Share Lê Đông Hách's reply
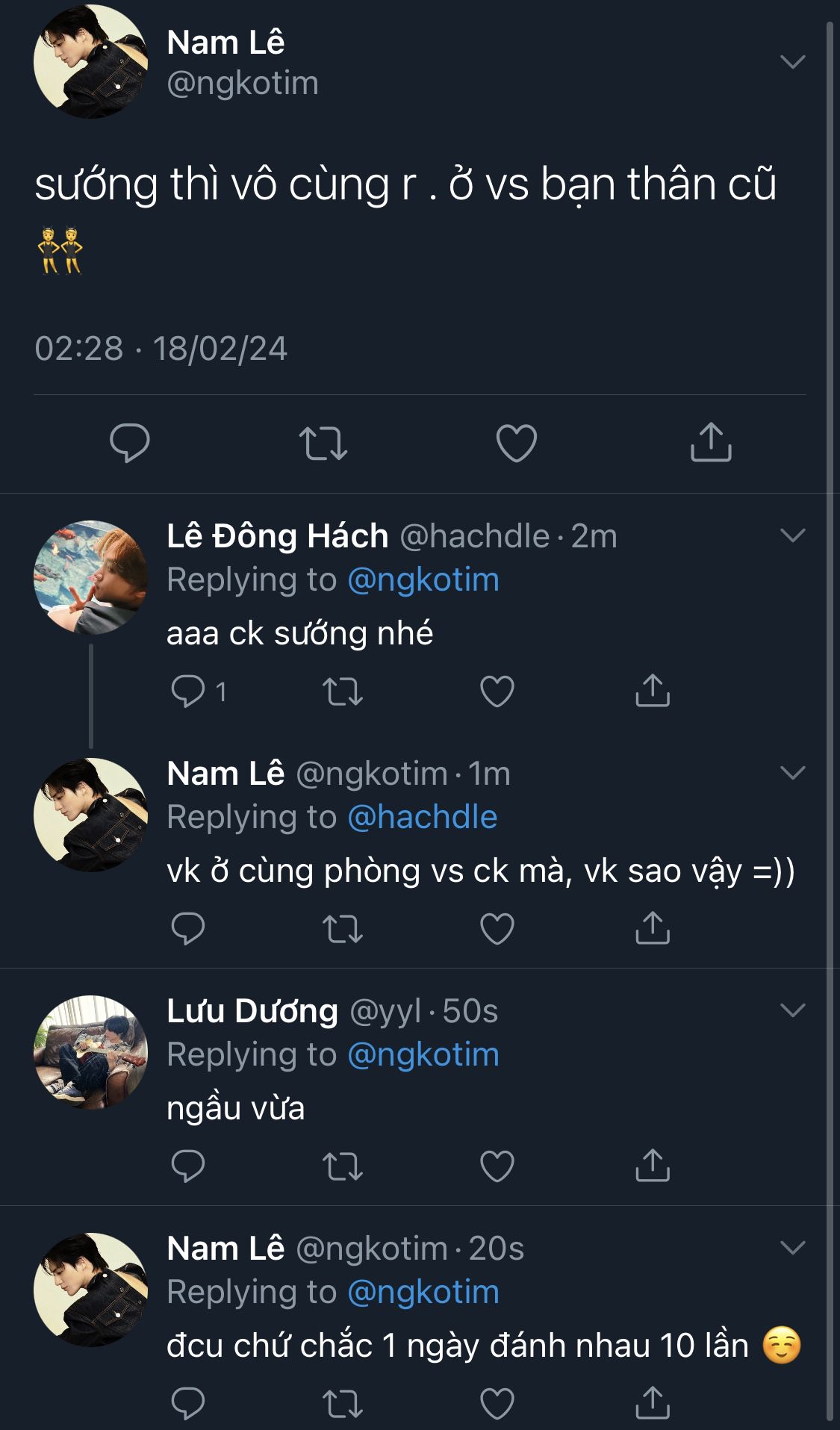This screenshot has height=1430, width=840. click(x=653, y=691)
